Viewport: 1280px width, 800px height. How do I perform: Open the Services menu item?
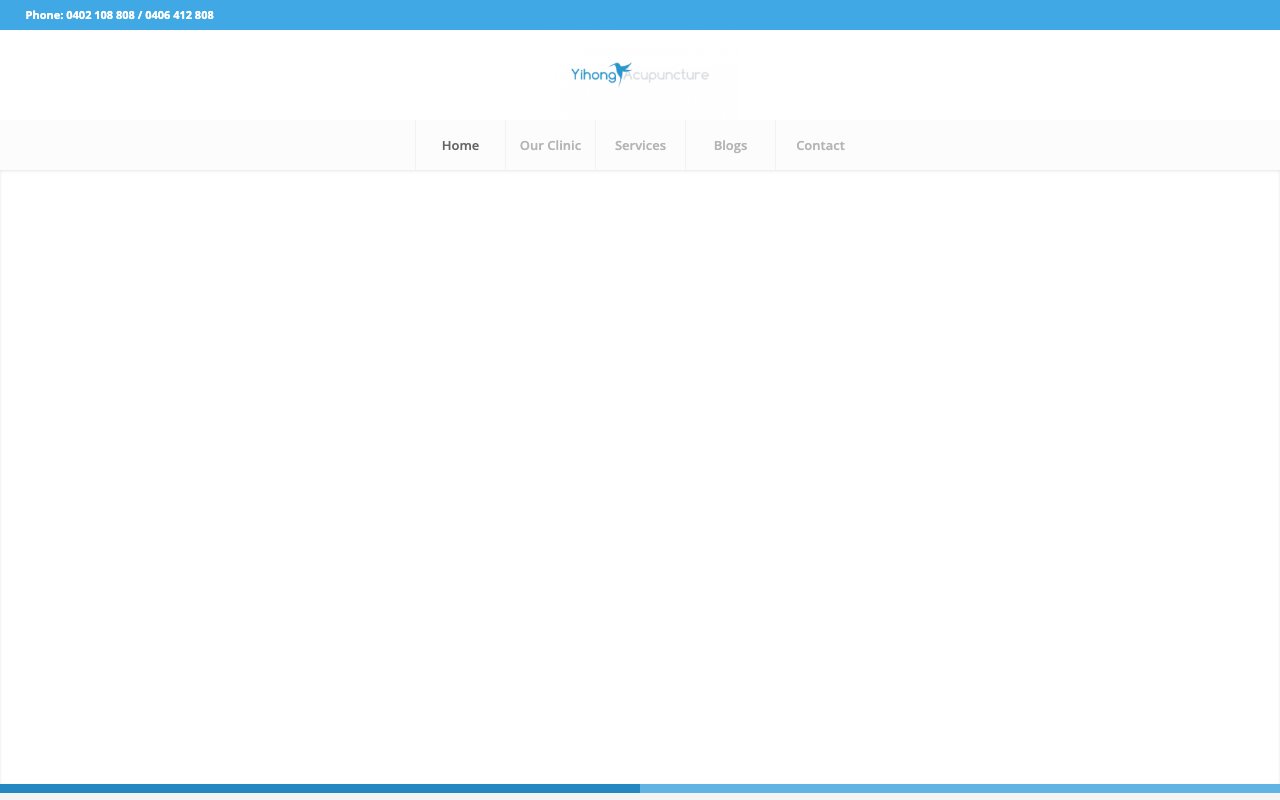tap(640, 145)
